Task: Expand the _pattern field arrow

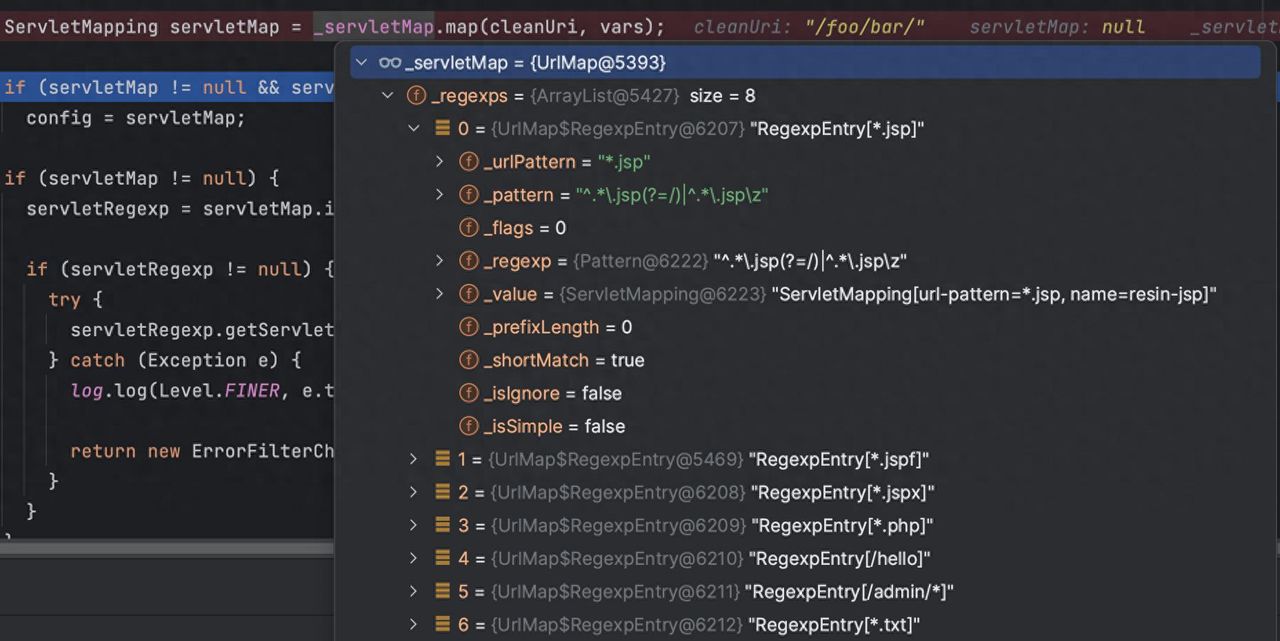Action: pos(440,195)
